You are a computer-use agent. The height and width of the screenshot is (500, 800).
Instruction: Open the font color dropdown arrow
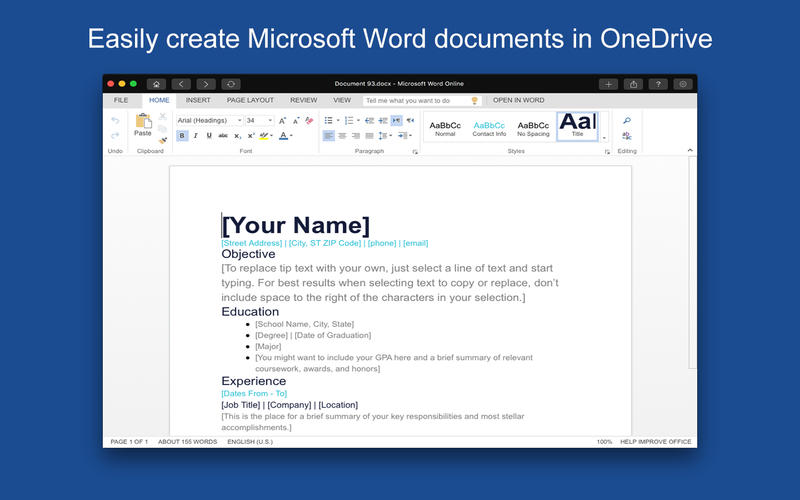[x=291, y=136]
